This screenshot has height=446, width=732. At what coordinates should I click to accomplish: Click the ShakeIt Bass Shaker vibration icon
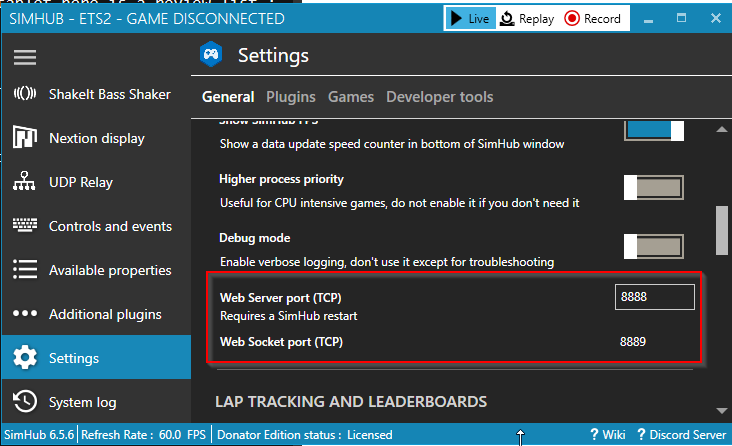[25, 94]
